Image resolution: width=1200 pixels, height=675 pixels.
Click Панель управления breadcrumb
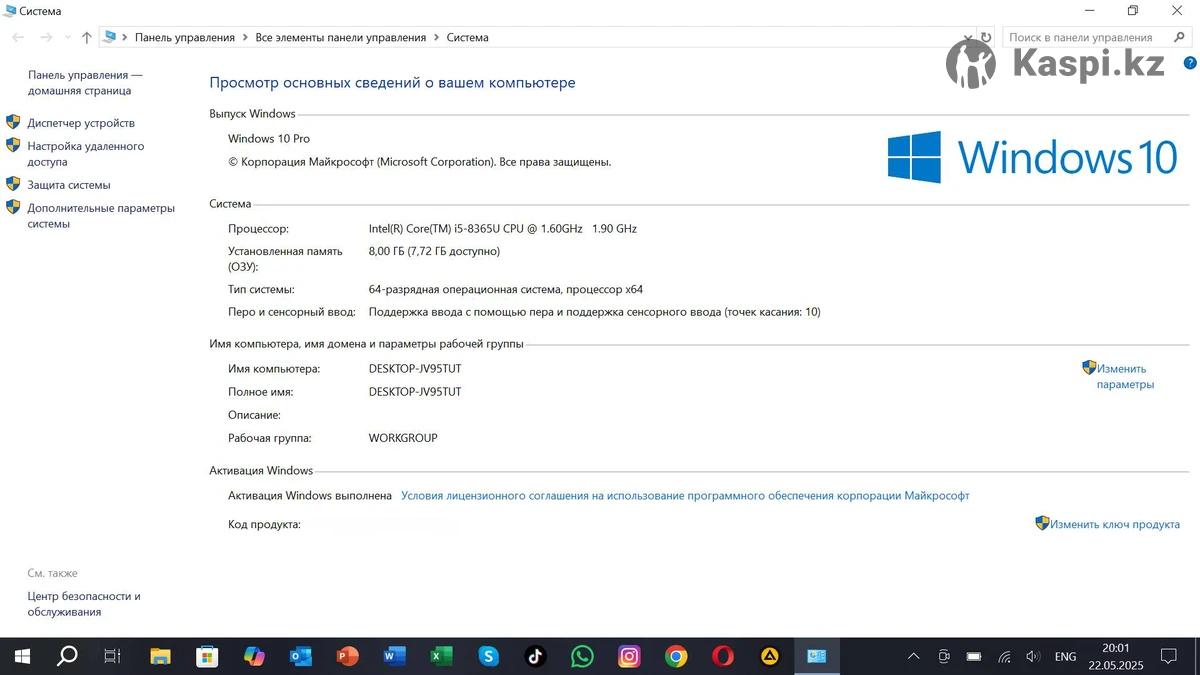pyautogui.click(x=185, y=38)
